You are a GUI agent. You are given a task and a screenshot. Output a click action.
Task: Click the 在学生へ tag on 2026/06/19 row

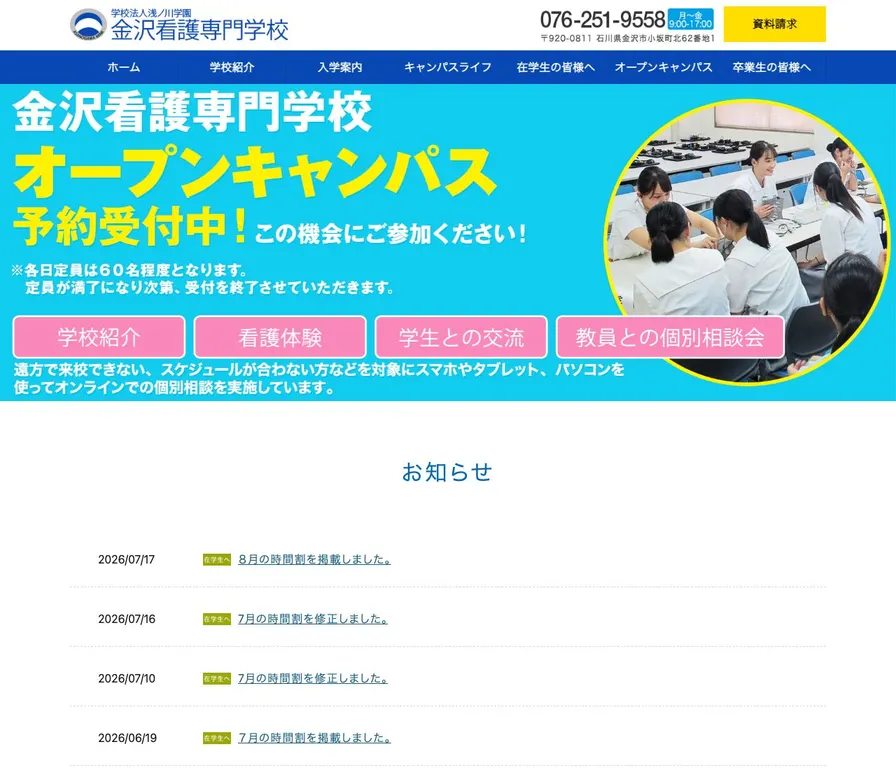217,738
